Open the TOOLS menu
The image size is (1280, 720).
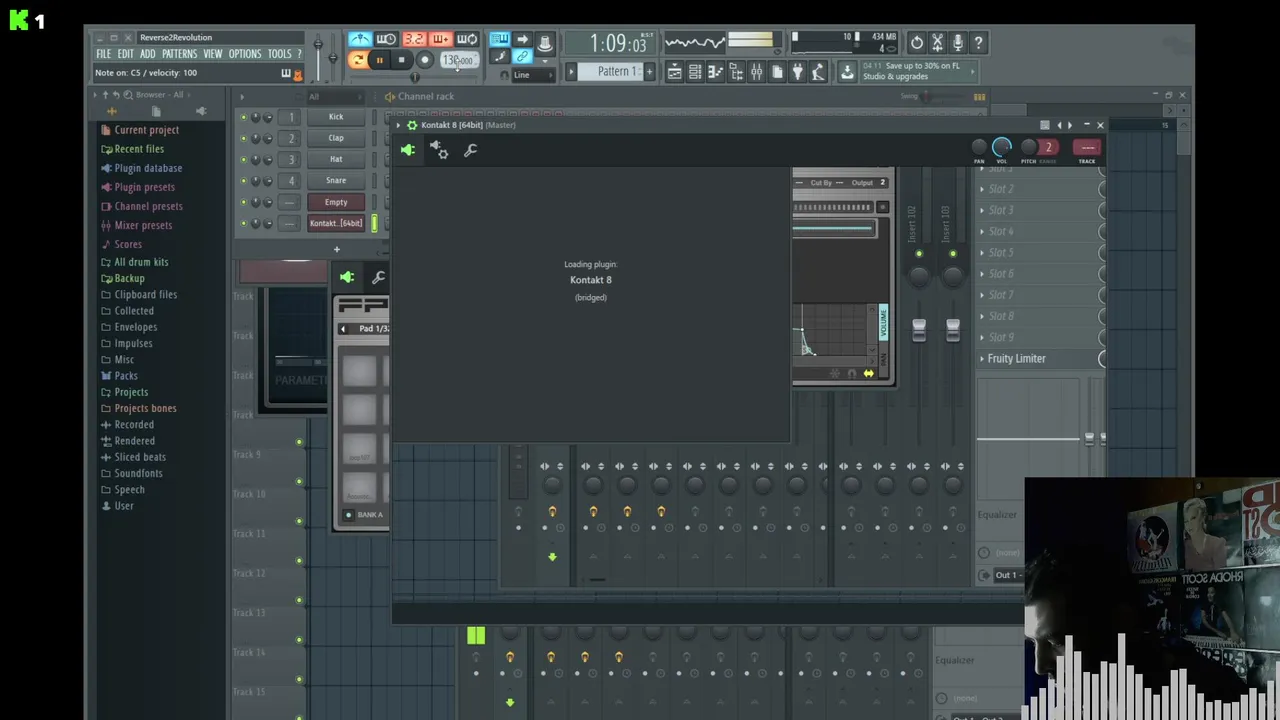tap(279, 54)
